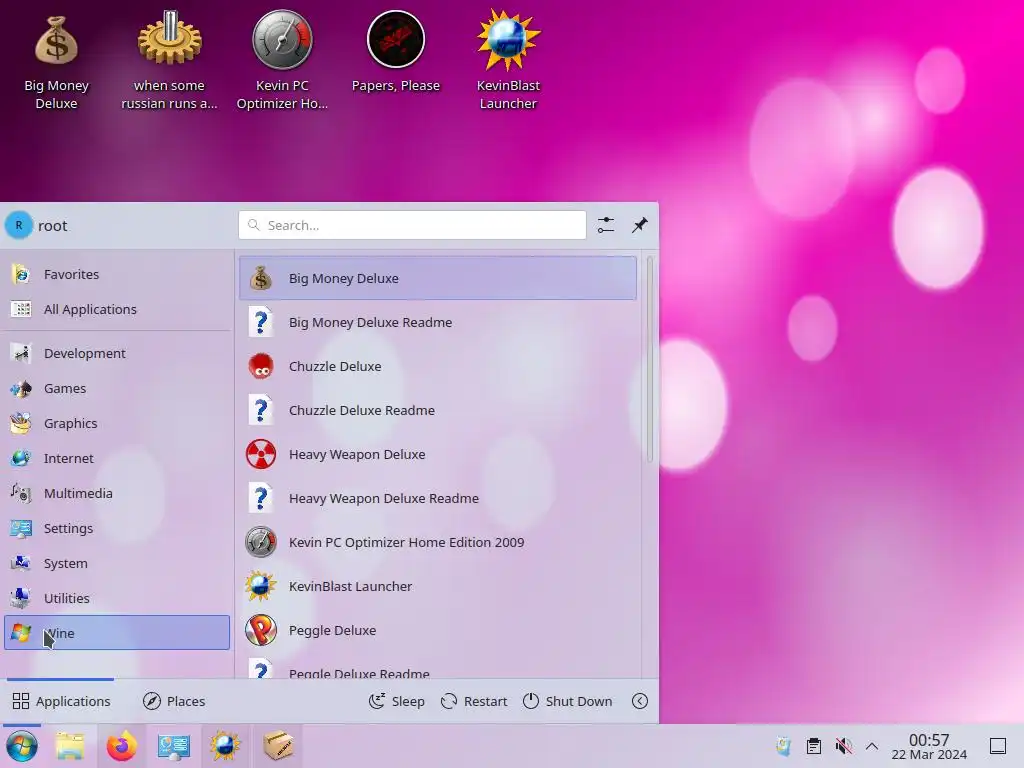Open the package box taskbar icon
1024x768 pixels.
coord(278,746)
